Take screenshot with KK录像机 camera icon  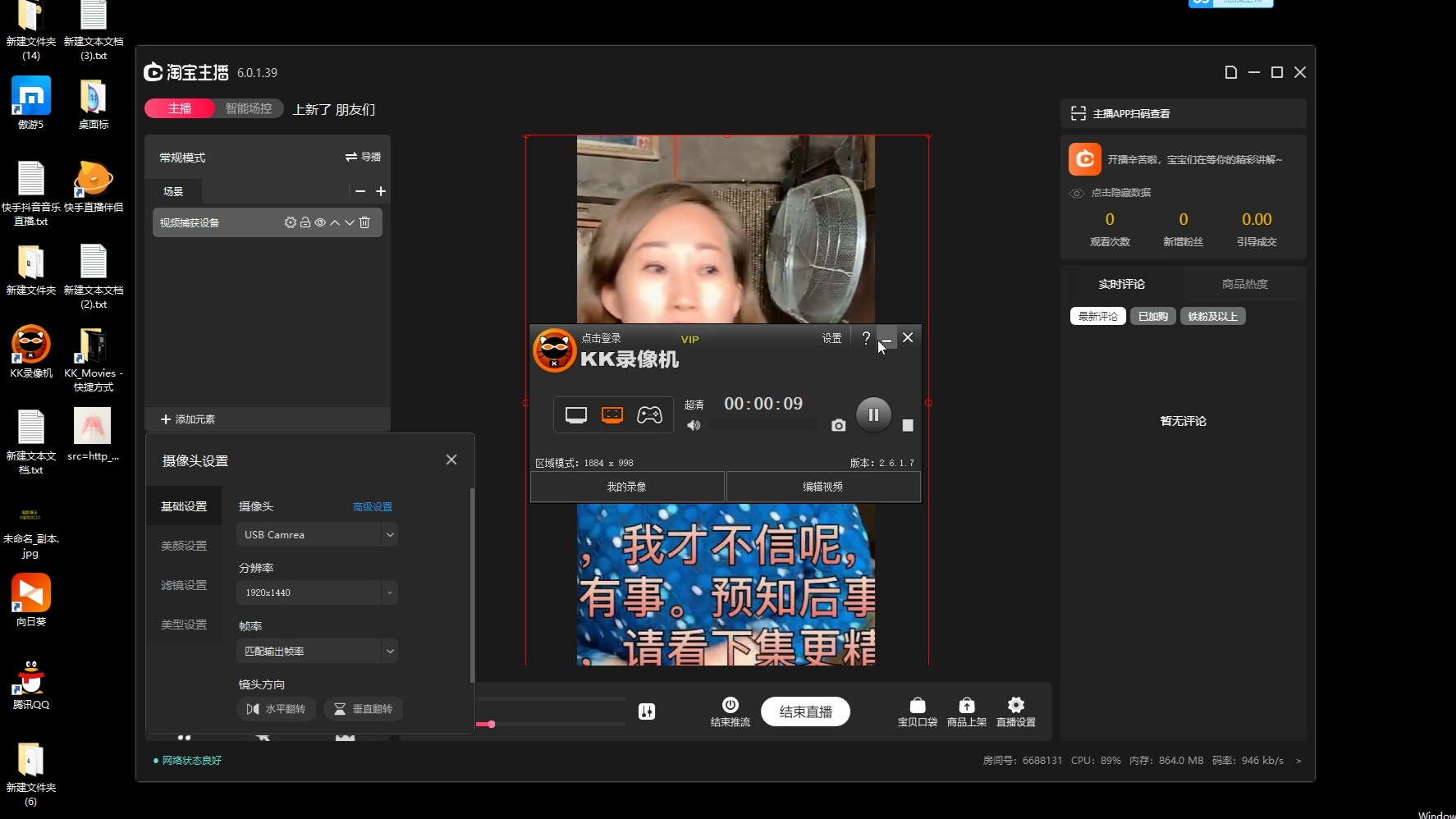click(x=838, y=425)
